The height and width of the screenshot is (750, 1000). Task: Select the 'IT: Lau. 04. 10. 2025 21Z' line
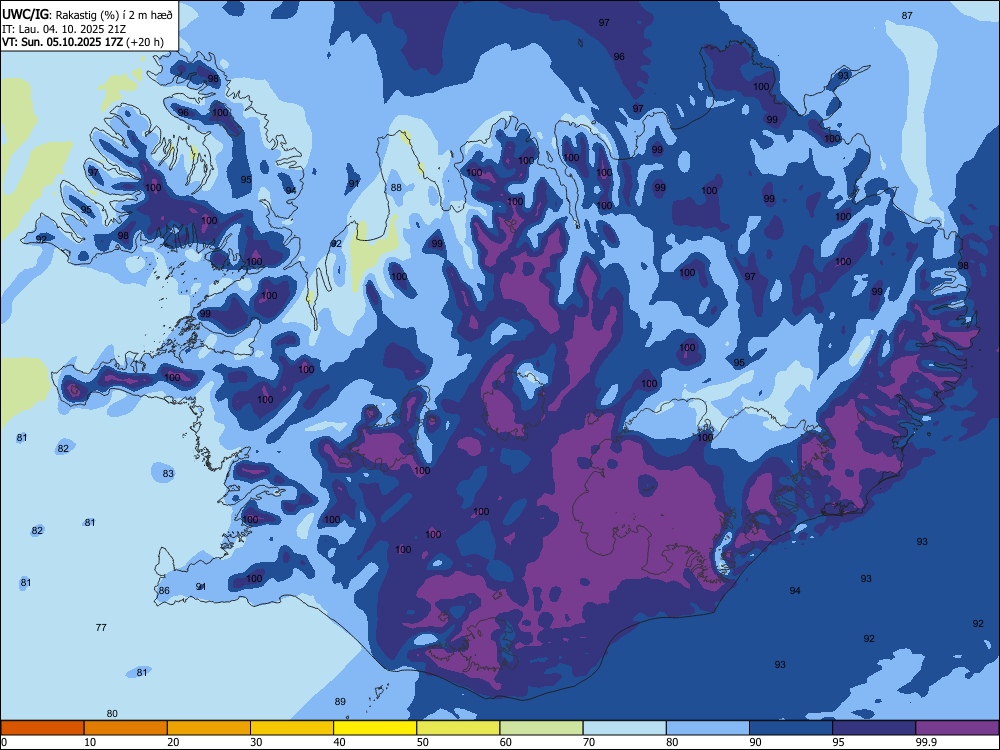point(64,29)
